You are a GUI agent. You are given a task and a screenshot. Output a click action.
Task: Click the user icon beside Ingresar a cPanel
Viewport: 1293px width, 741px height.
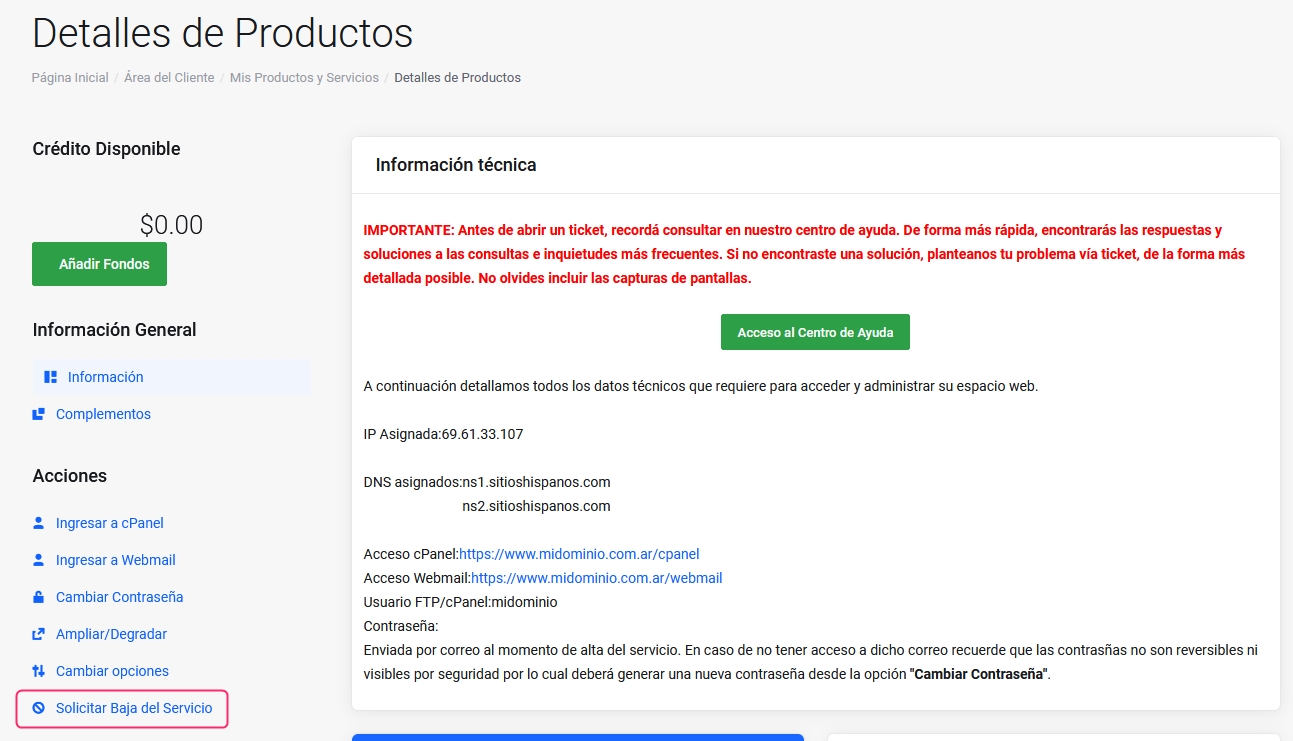click(x=38, y=523)
